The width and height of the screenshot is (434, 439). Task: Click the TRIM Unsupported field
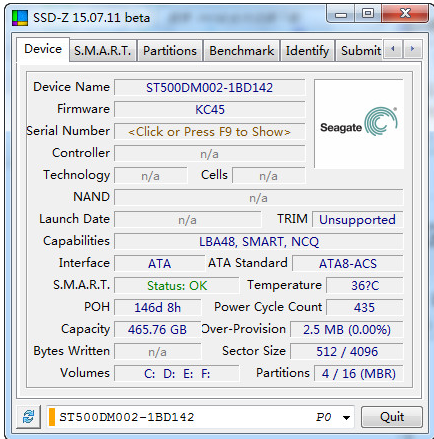click(x=357, y=220)
